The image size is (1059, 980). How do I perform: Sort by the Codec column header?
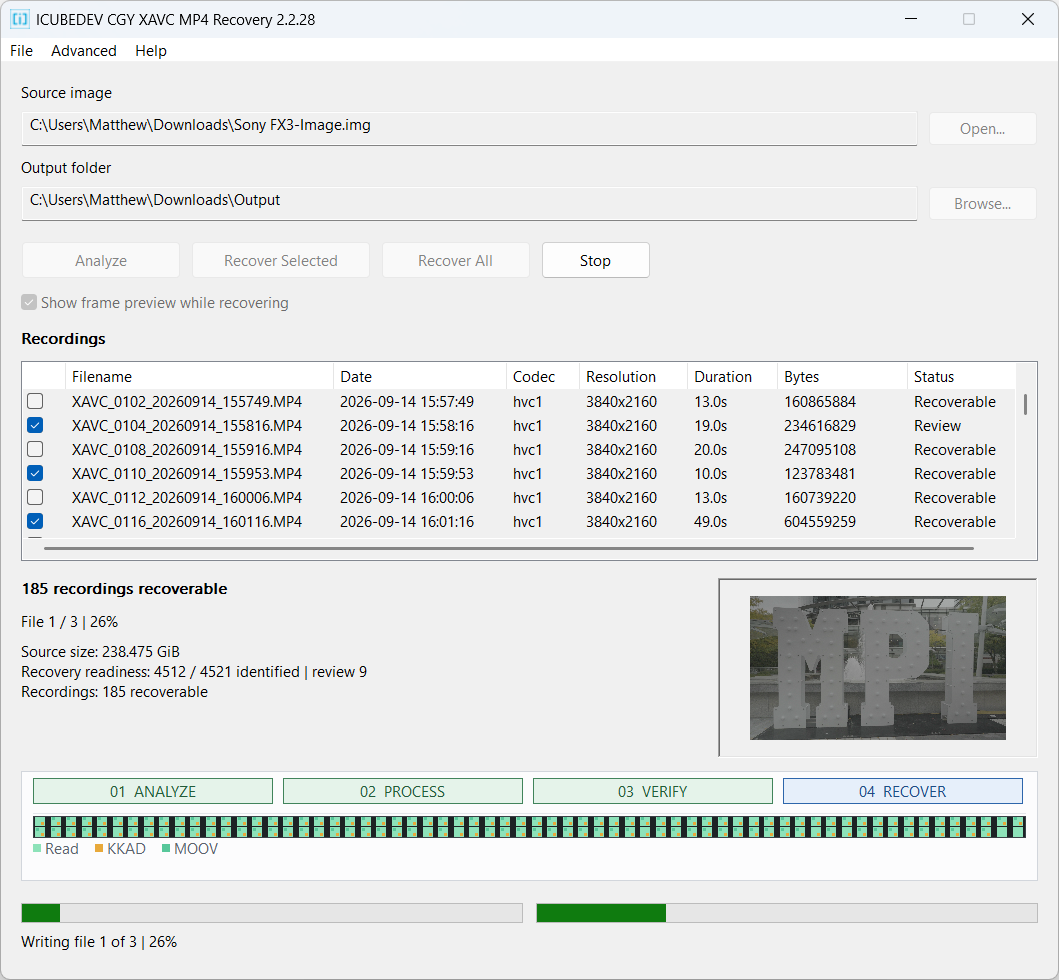tap(542, 376)
